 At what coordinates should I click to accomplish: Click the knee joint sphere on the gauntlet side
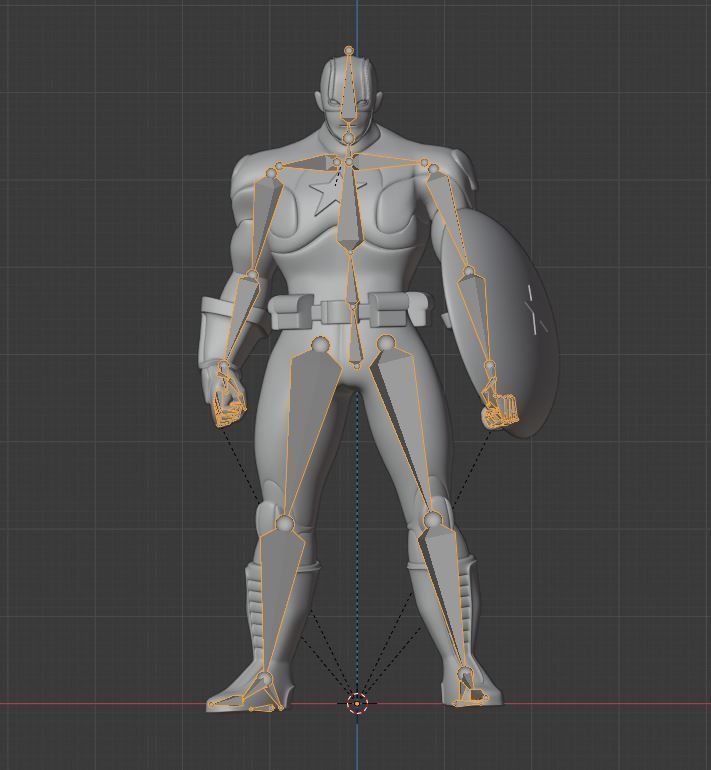coord(284,523)
